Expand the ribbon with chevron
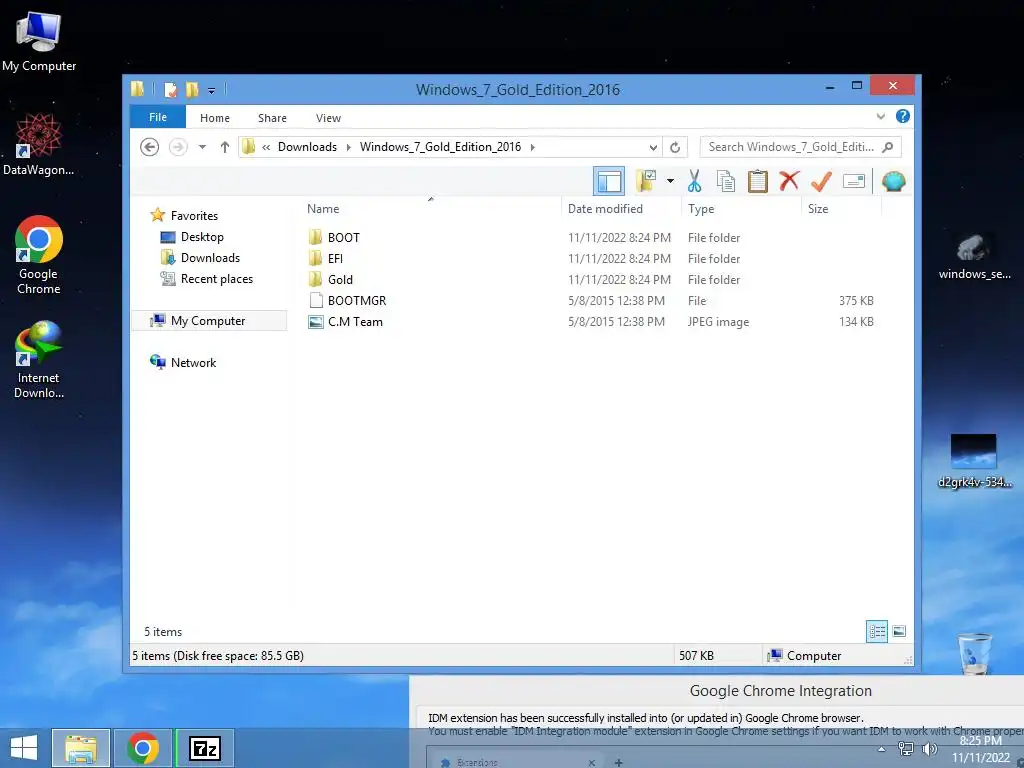The width and height of the screenshot is (1024, 768). (x=880, y=116)
